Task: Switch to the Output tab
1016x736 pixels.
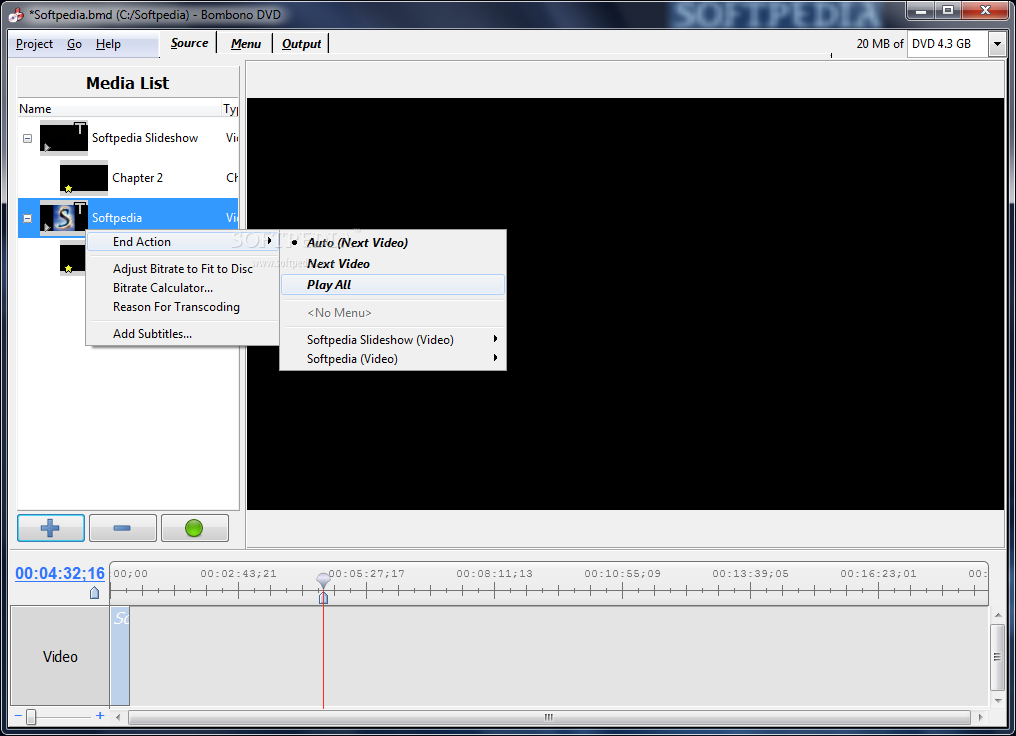Action: (x=301, y=43)
